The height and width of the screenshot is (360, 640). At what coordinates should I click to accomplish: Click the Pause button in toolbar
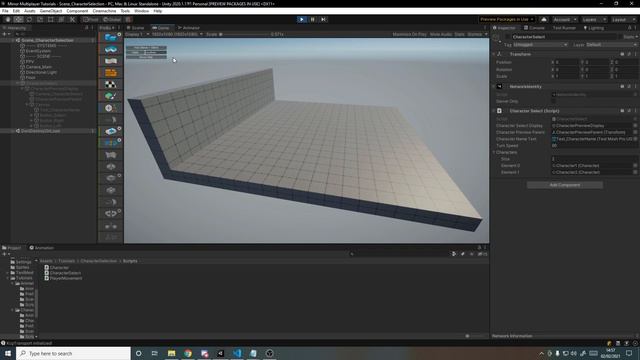[313, 19]
